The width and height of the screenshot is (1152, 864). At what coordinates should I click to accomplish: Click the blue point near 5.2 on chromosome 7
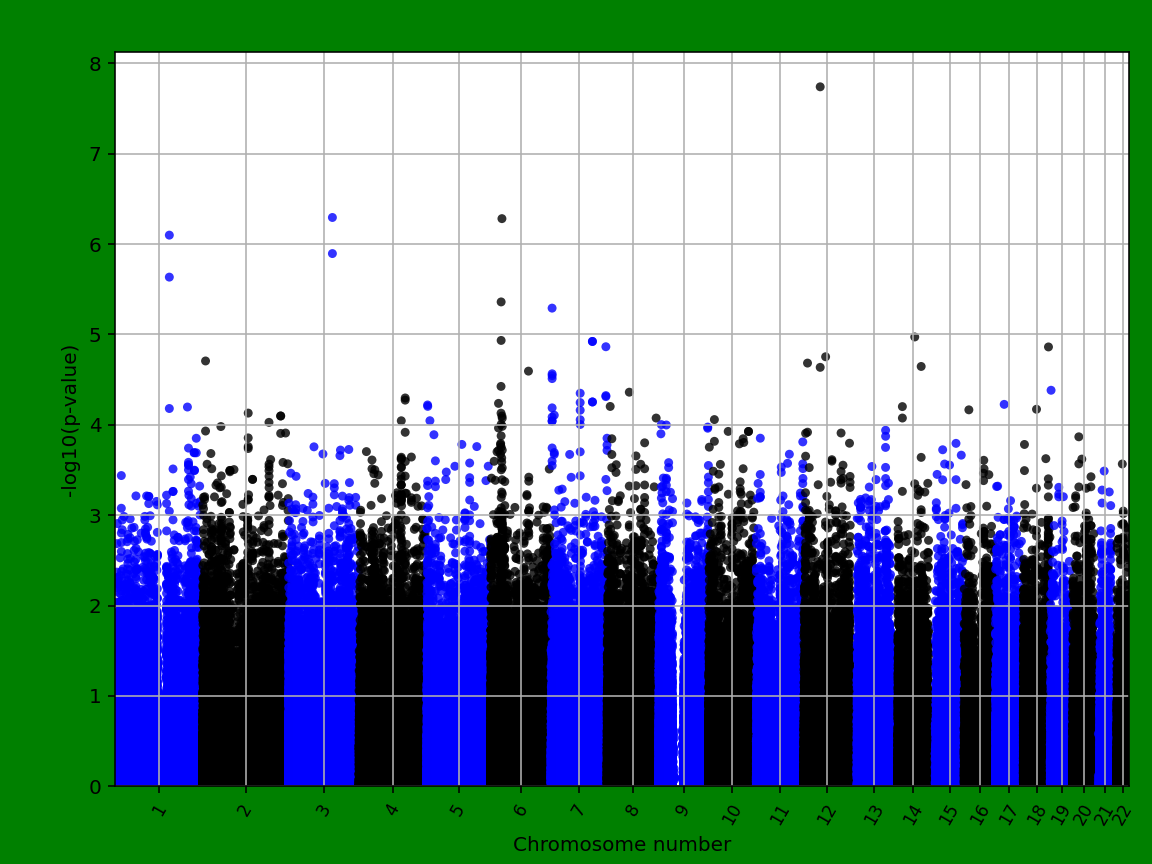point(552,310)
